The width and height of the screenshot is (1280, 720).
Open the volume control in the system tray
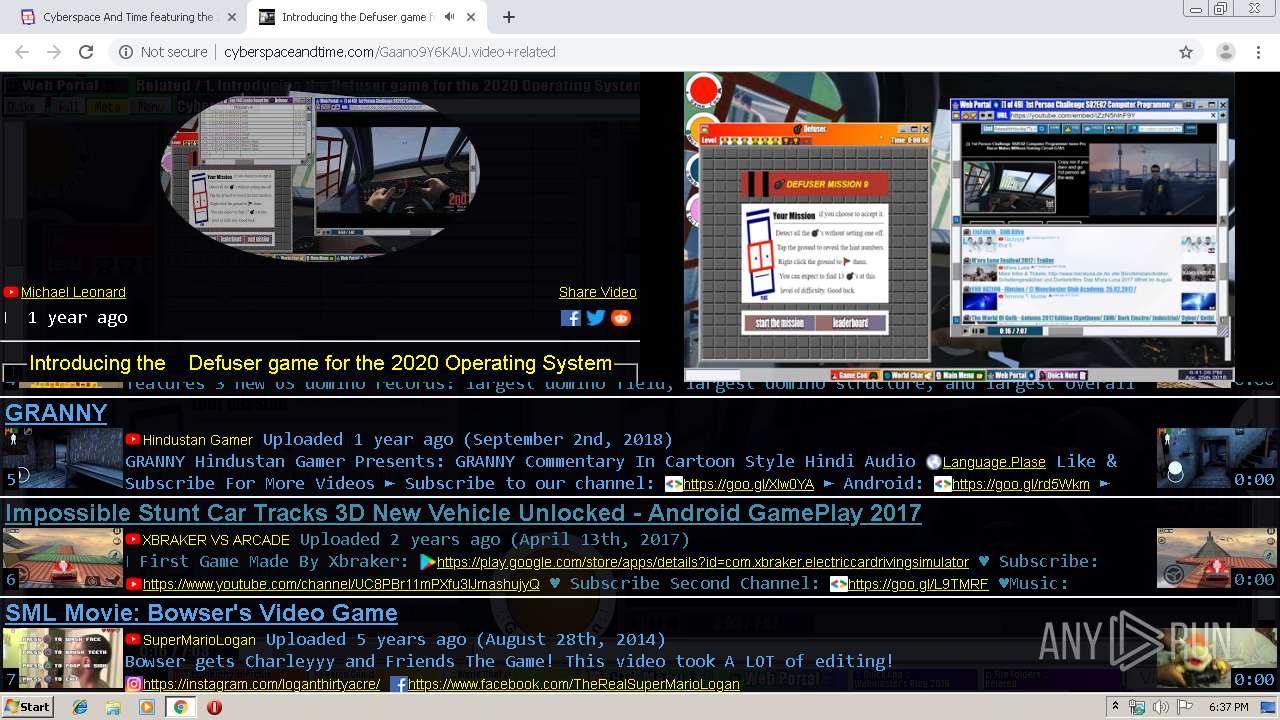[1160, 707]
